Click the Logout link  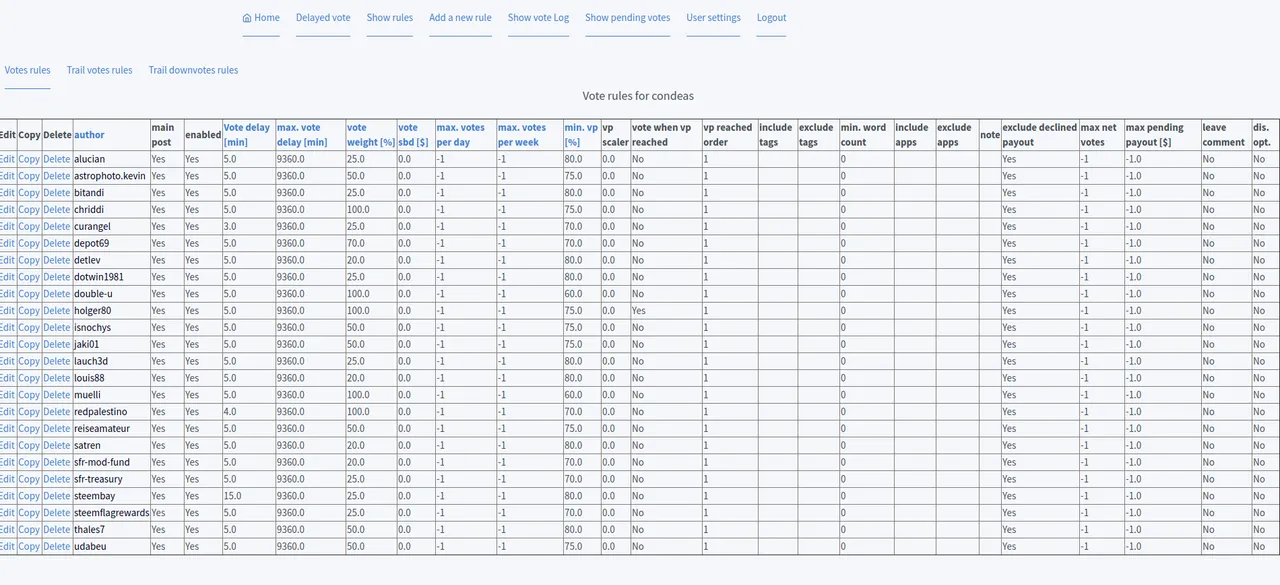[771, 18]
